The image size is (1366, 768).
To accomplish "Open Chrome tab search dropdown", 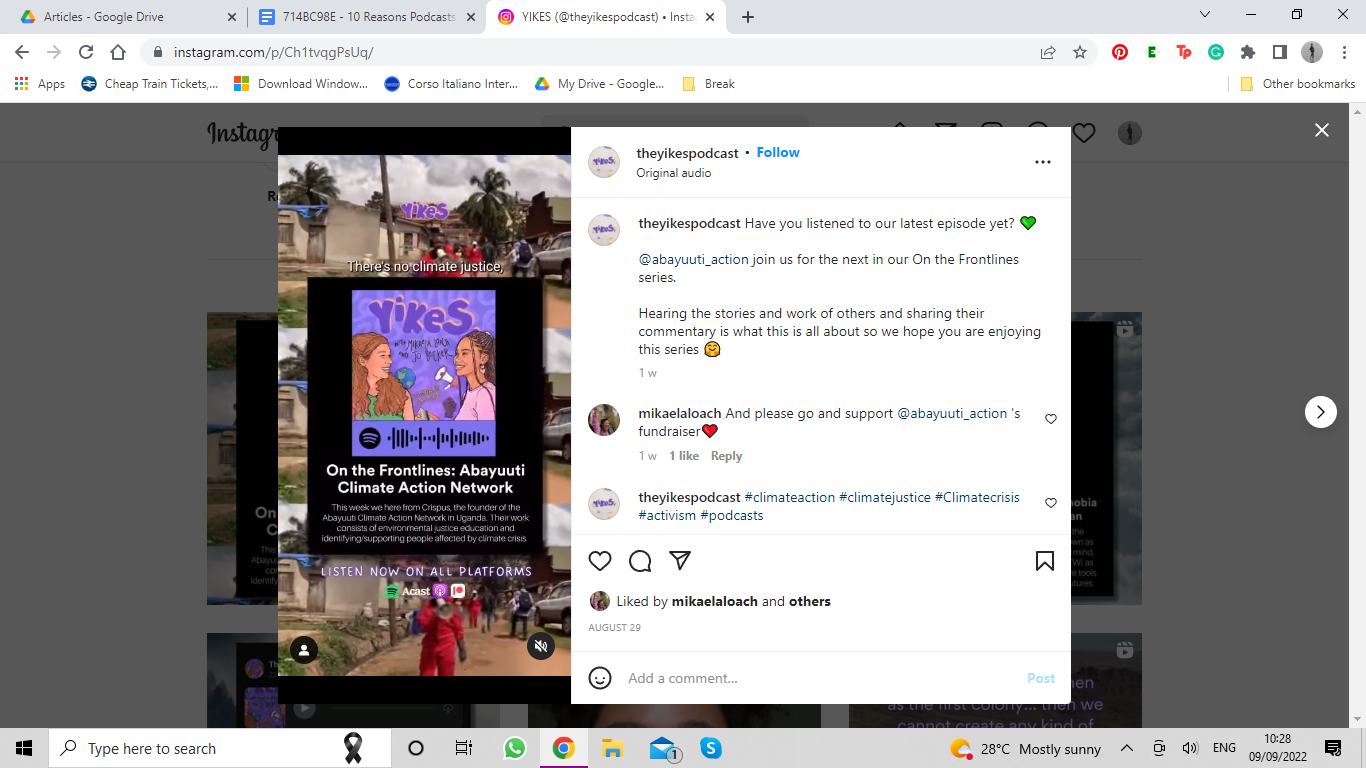I will click(1205, 15).
